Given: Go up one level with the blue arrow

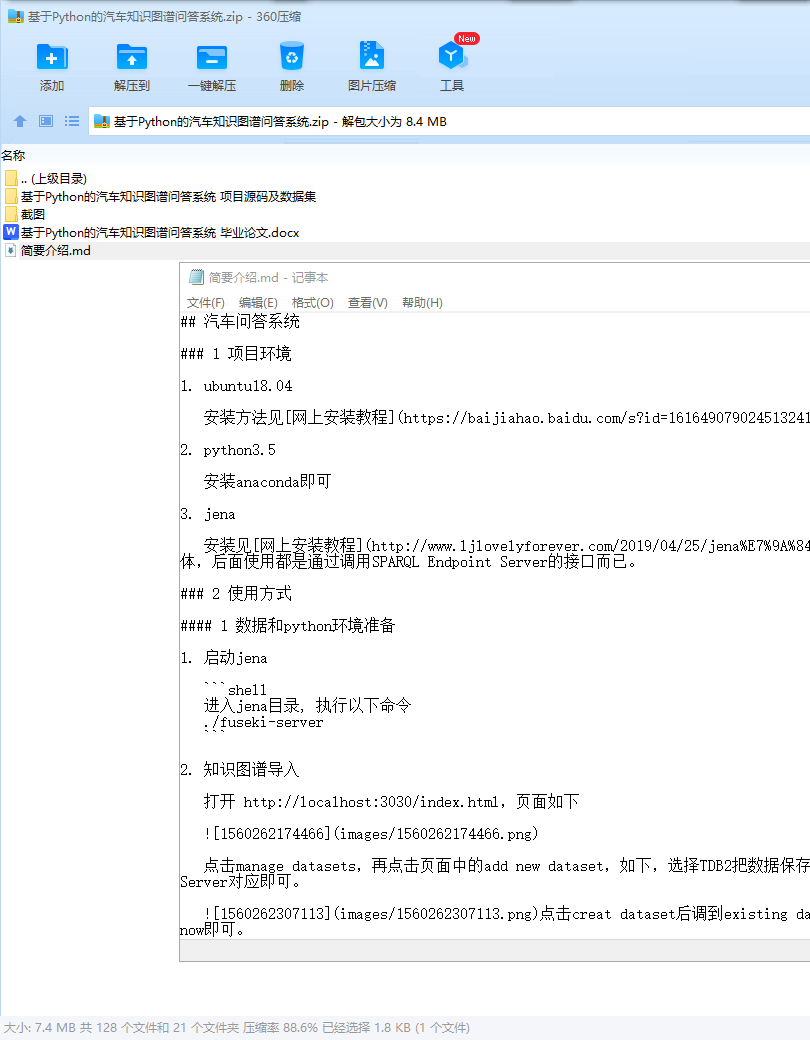Looking at the screenshot, I should pyautogui.click(x=20, y=121).
